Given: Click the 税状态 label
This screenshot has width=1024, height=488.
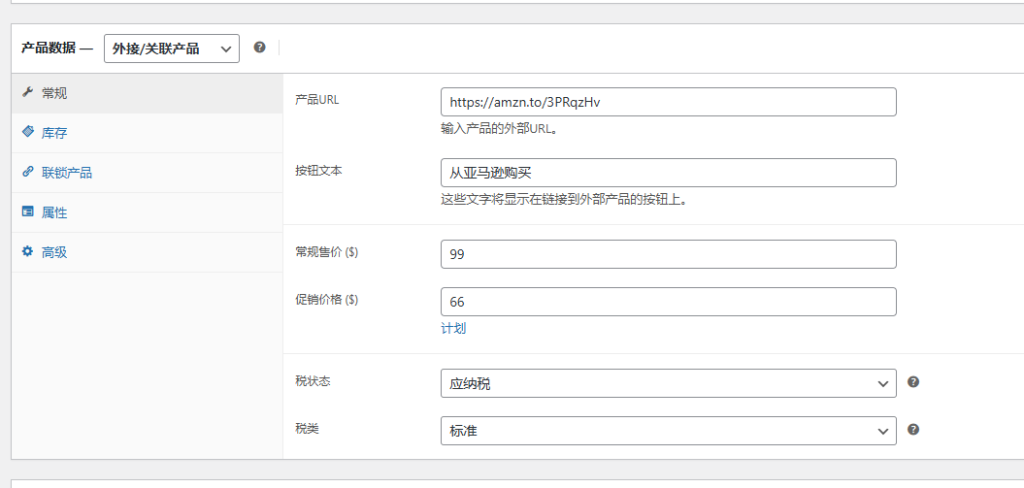Looking at the screenshot, I should [313, 382].
